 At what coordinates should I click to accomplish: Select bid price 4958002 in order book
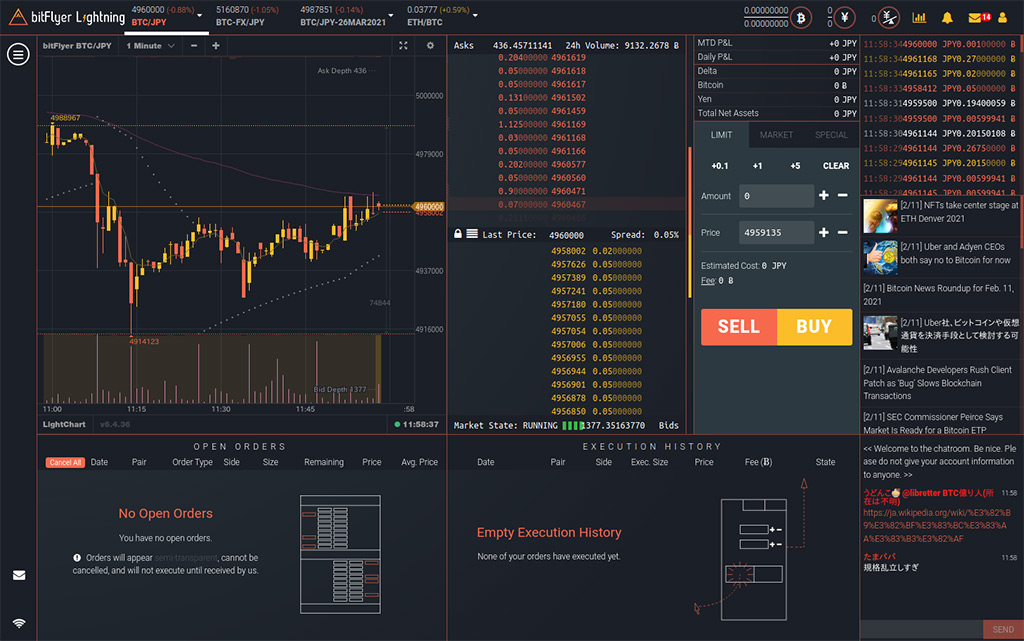coord(568,251)
